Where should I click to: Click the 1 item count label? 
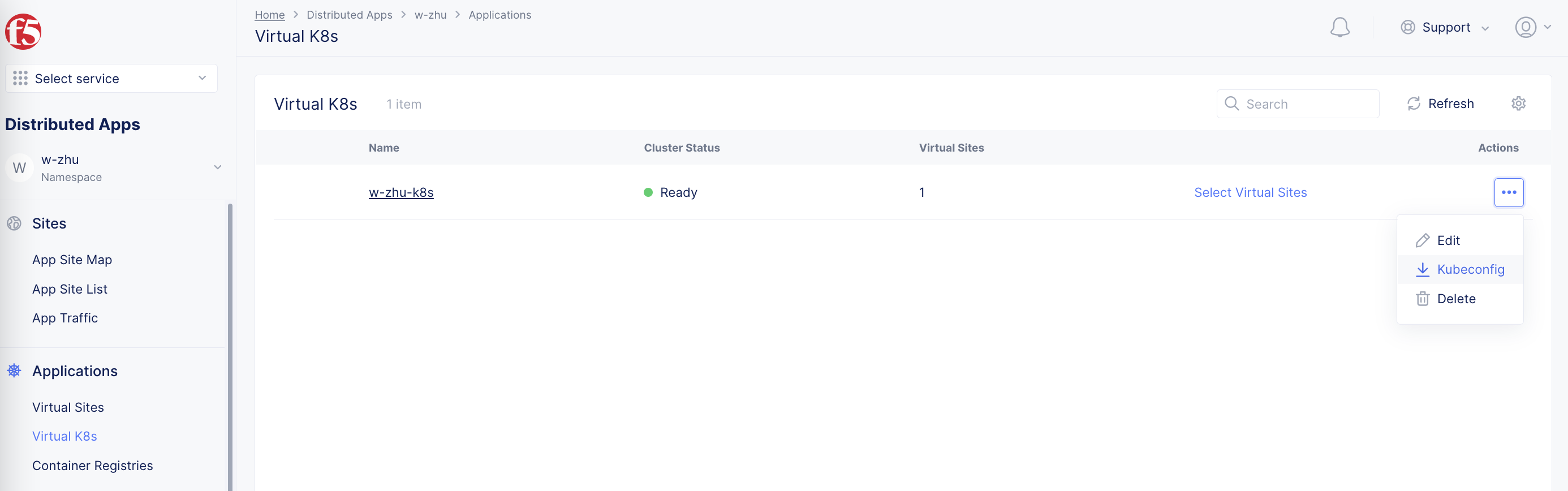[403, 104]
